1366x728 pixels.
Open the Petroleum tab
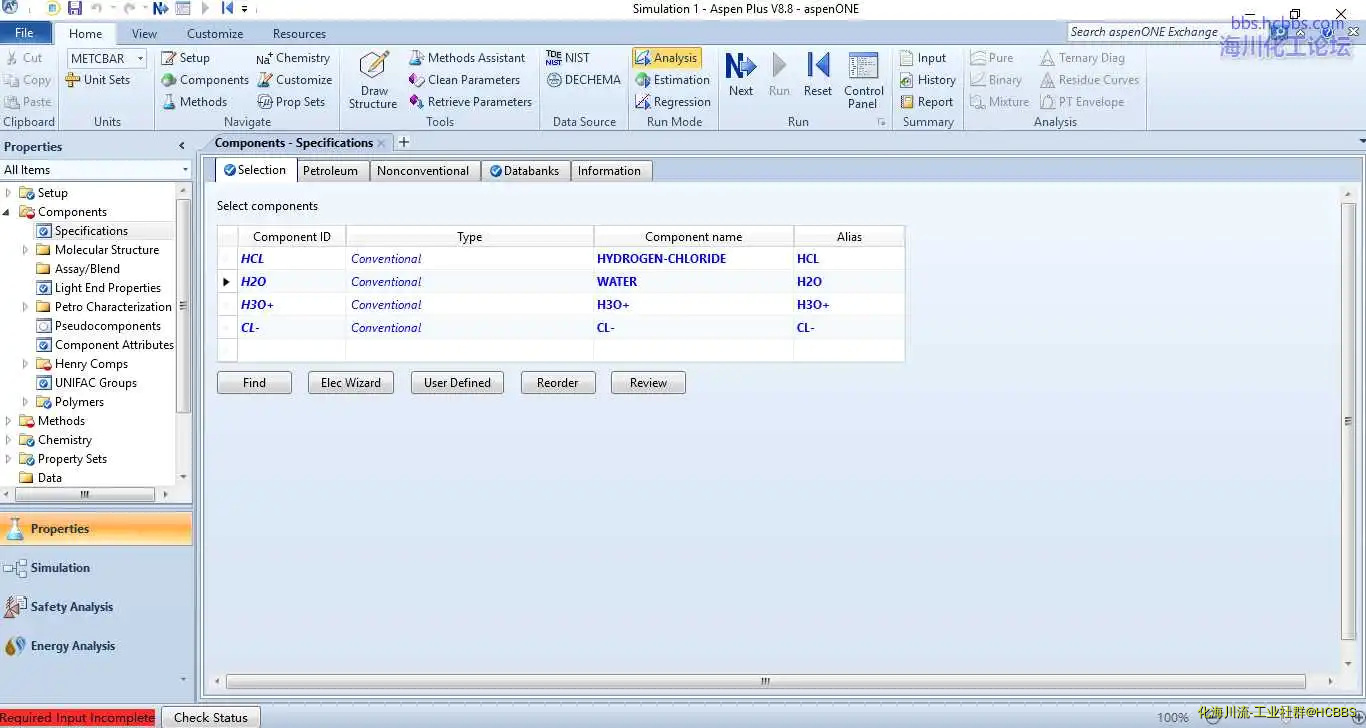[330, 171]
